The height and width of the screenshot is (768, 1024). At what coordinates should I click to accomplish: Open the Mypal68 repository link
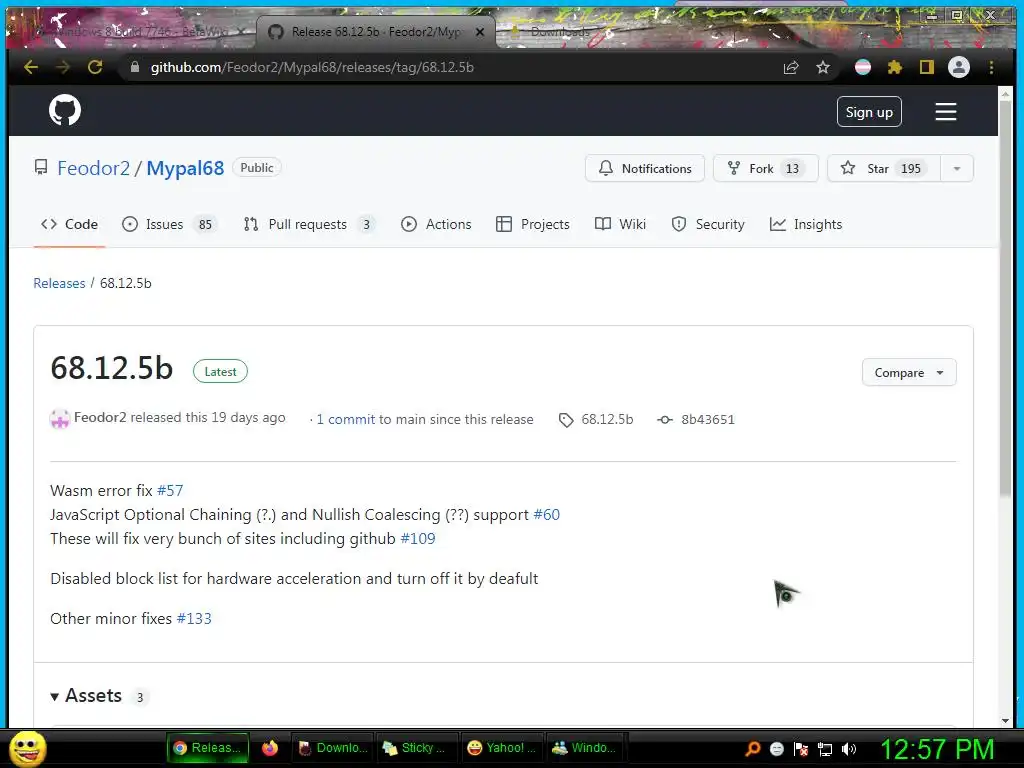pyautogui.click(x=185, y=168)
